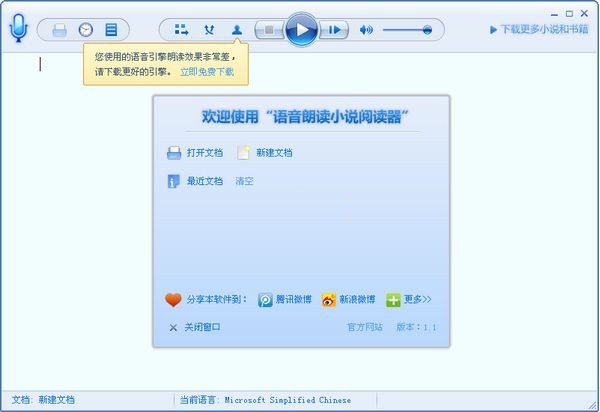Viewport: 600px width, 412px height.
Task: Open document using the printer-like toolbar icon
Action: tap(59, 29)
